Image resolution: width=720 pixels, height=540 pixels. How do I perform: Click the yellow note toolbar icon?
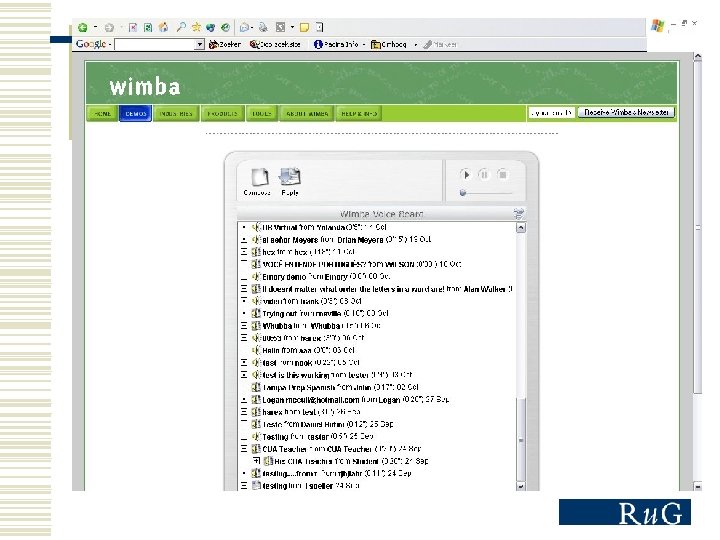[x=304, y=28]
